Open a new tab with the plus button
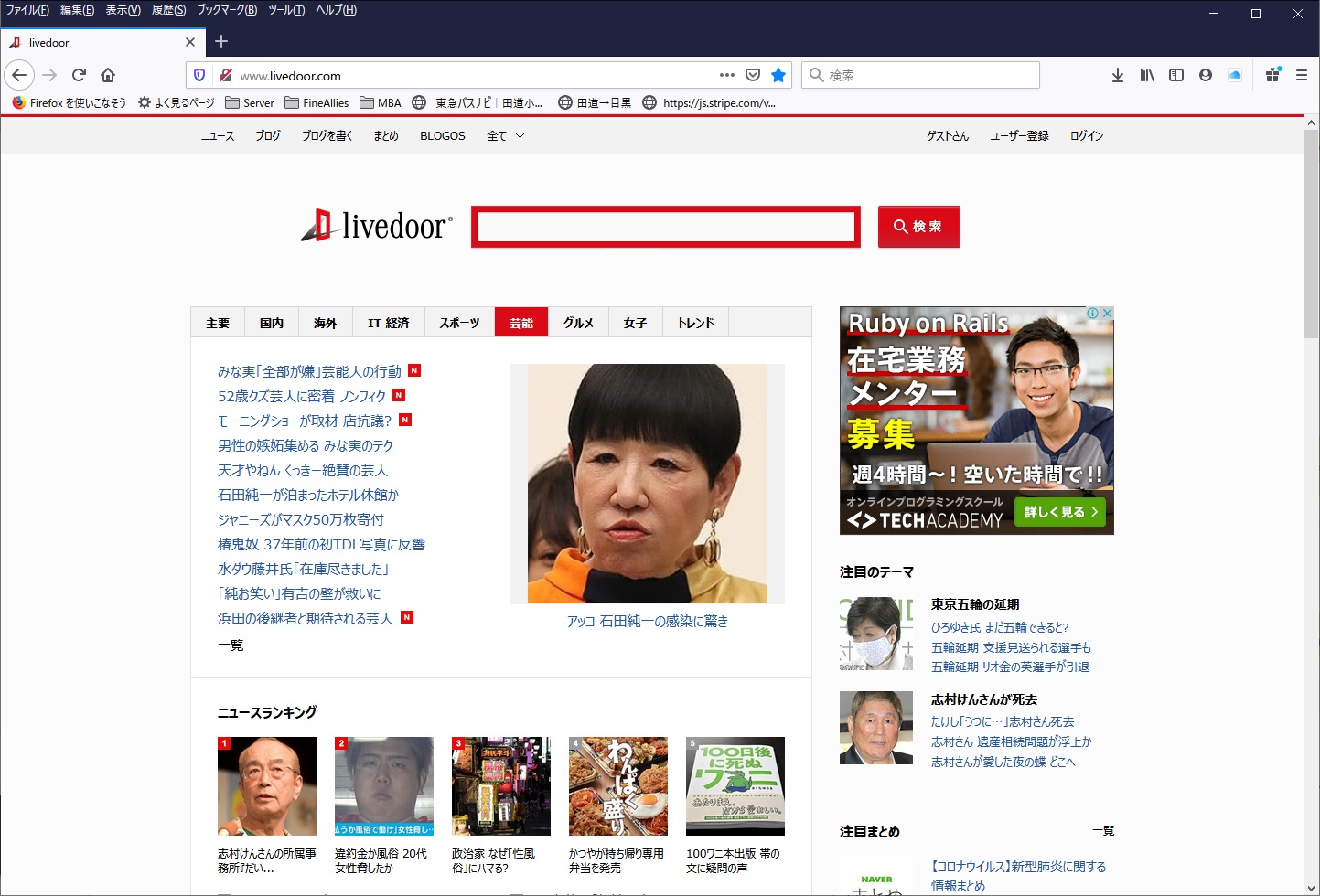Screen dimensions: 1320x896 (x=221, y=41)
